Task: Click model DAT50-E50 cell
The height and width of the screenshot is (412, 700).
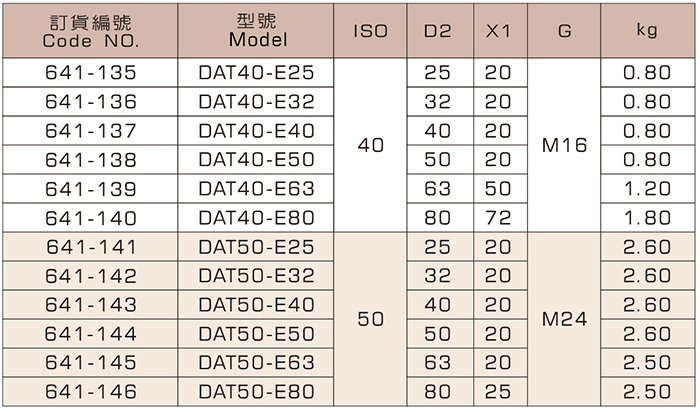Action: click(x=256, y=334)
